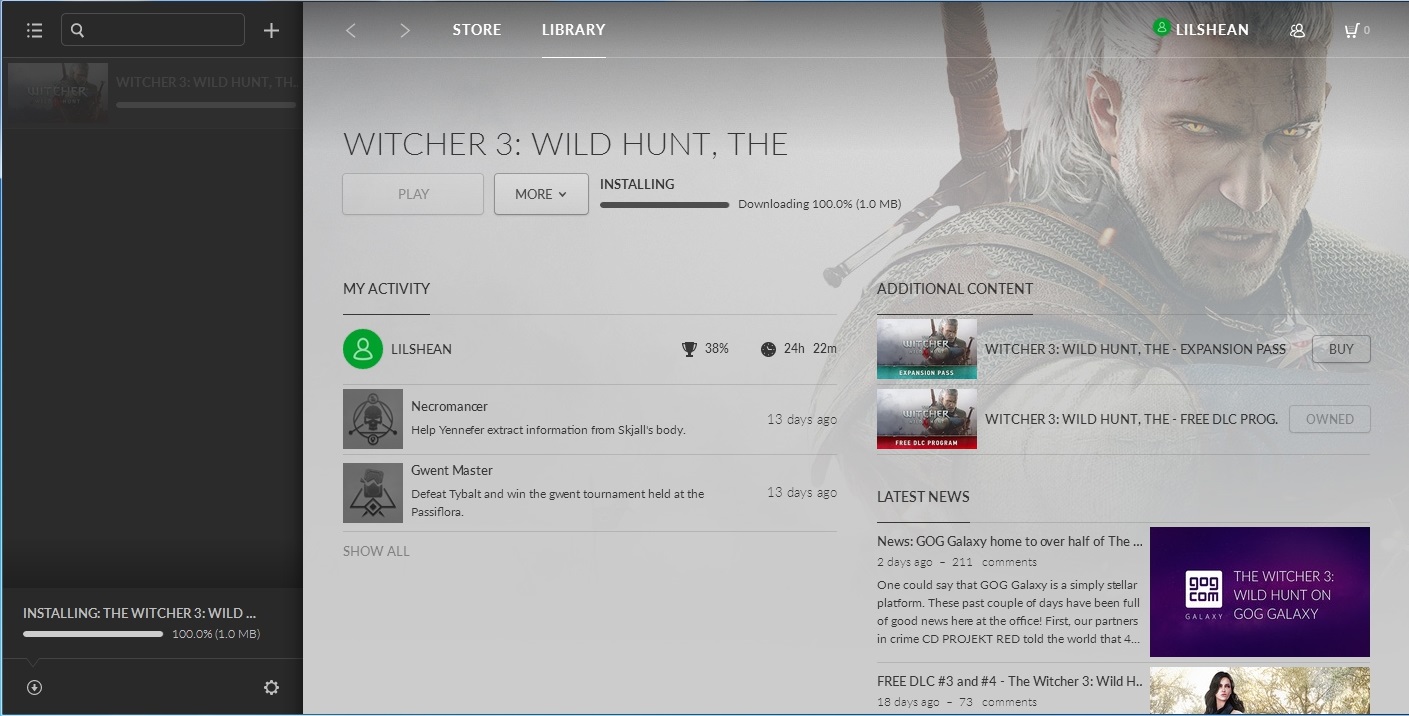Toggle the library list view icon

[x=35, y=30]
